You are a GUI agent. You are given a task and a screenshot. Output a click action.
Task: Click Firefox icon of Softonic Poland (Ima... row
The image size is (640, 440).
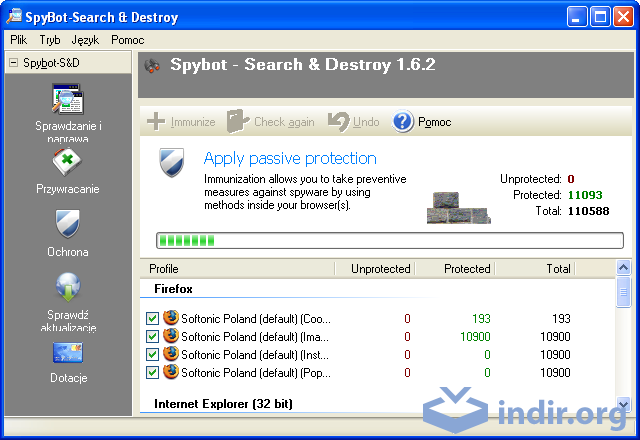coord(171,336)
